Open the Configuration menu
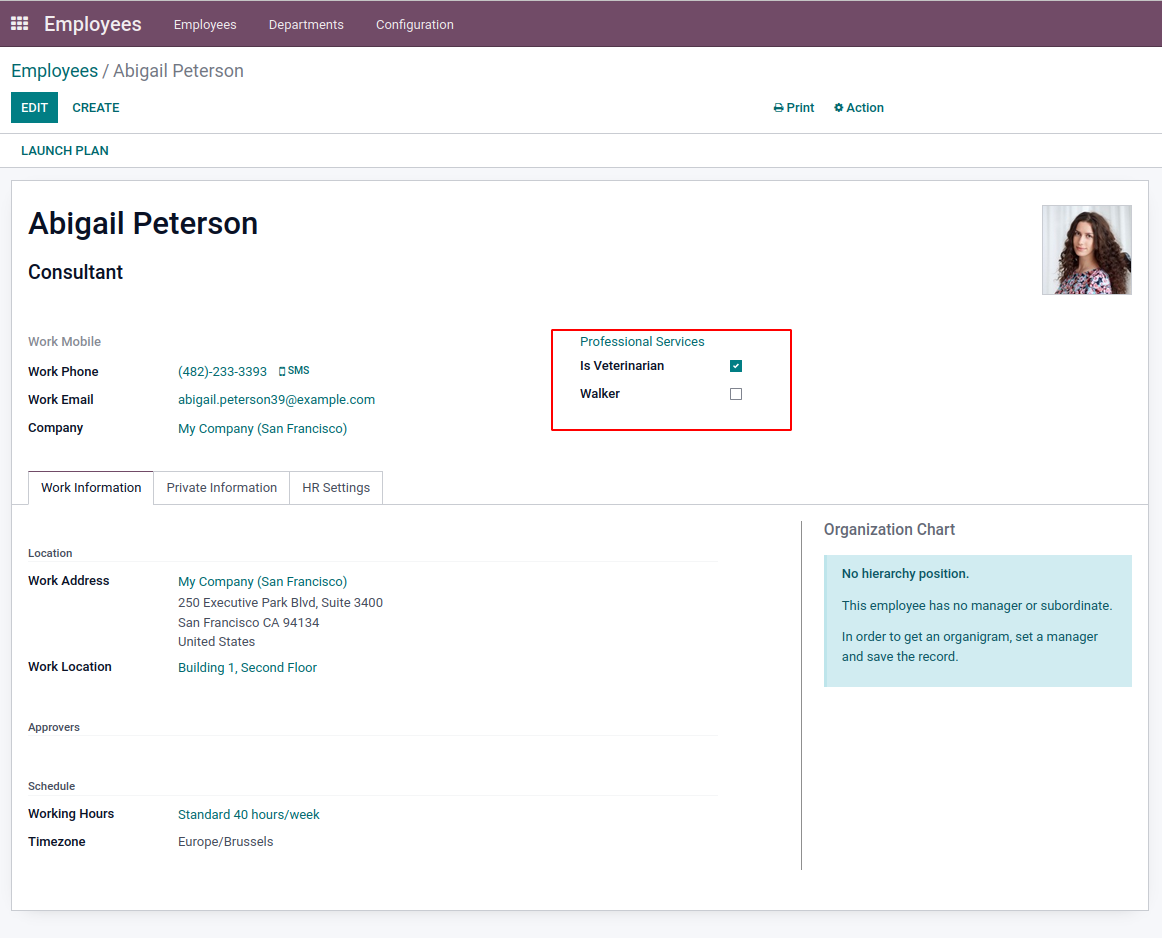Screen dimensions: 1162x938 pos(414,24)
